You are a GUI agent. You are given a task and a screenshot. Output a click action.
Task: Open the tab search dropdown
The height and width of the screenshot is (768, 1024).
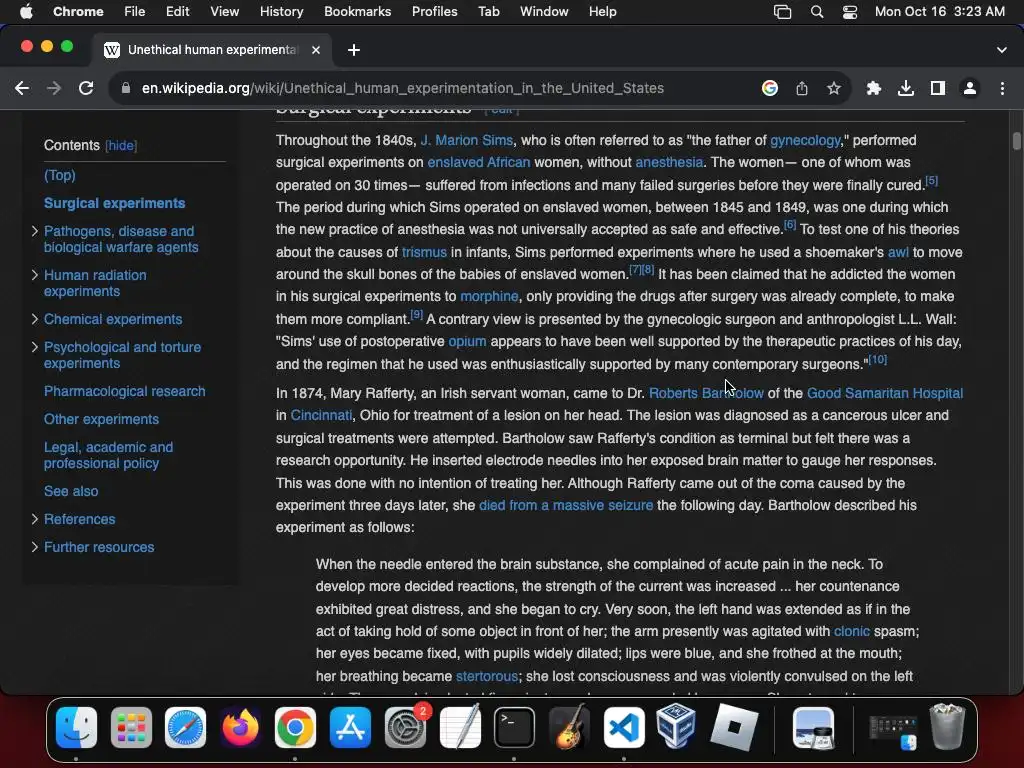pyautogui.click(x=1002, y=50)
